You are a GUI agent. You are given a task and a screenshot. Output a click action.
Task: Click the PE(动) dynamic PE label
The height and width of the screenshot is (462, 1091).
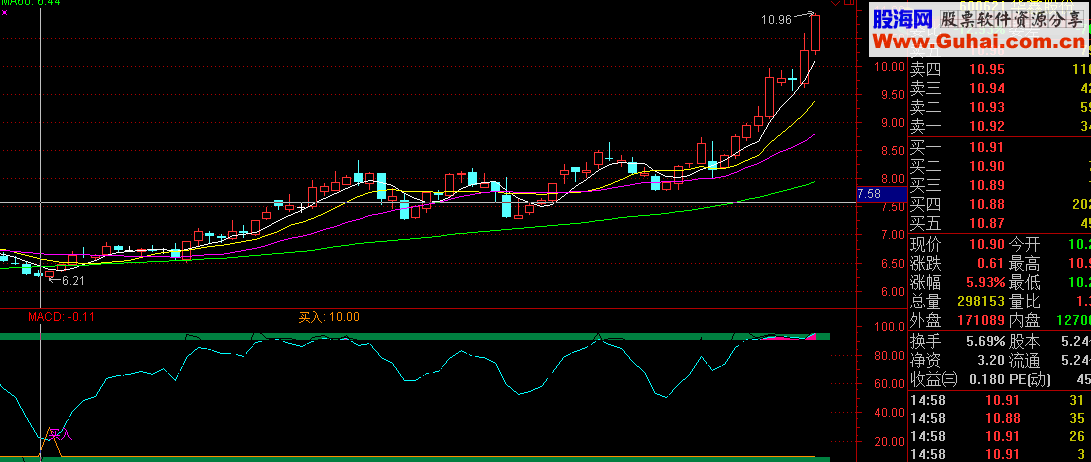click(1030, 380)
